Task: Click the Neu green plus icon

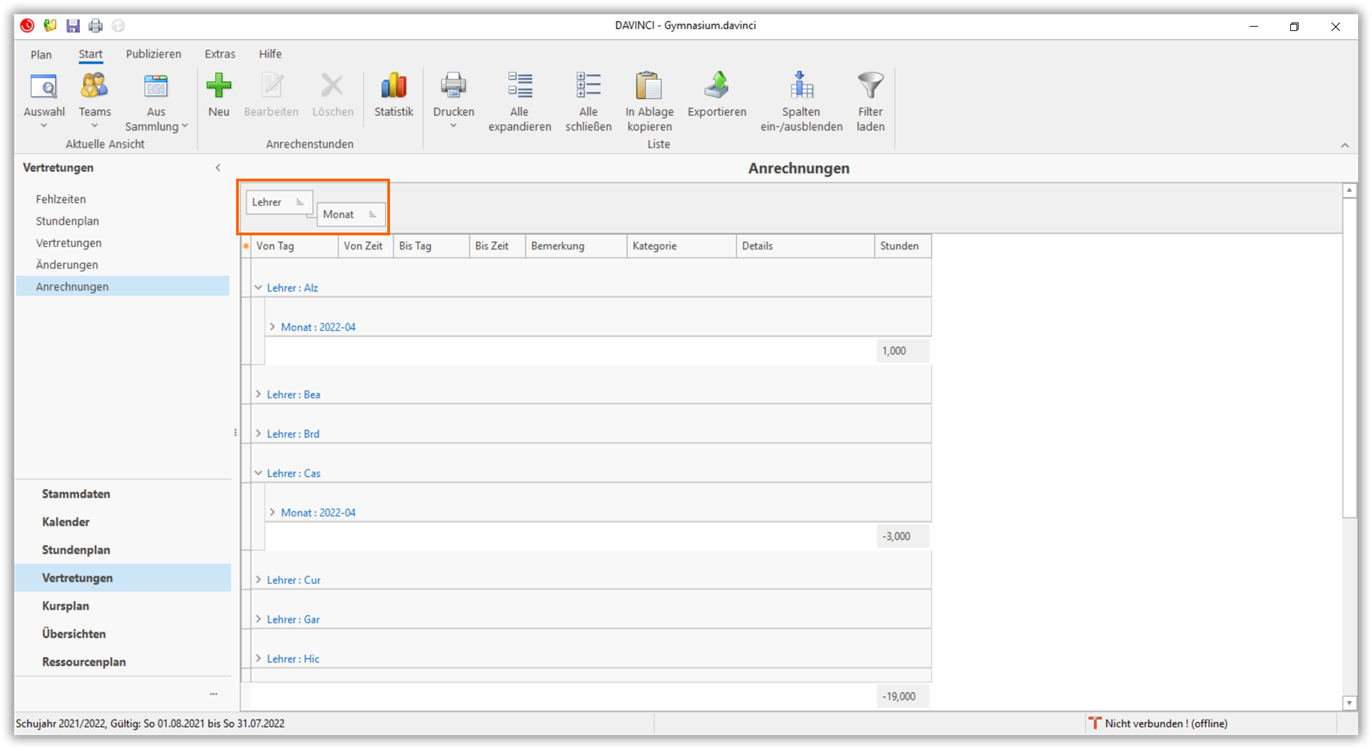Action: pyautogui.click(x=218, y=87)
